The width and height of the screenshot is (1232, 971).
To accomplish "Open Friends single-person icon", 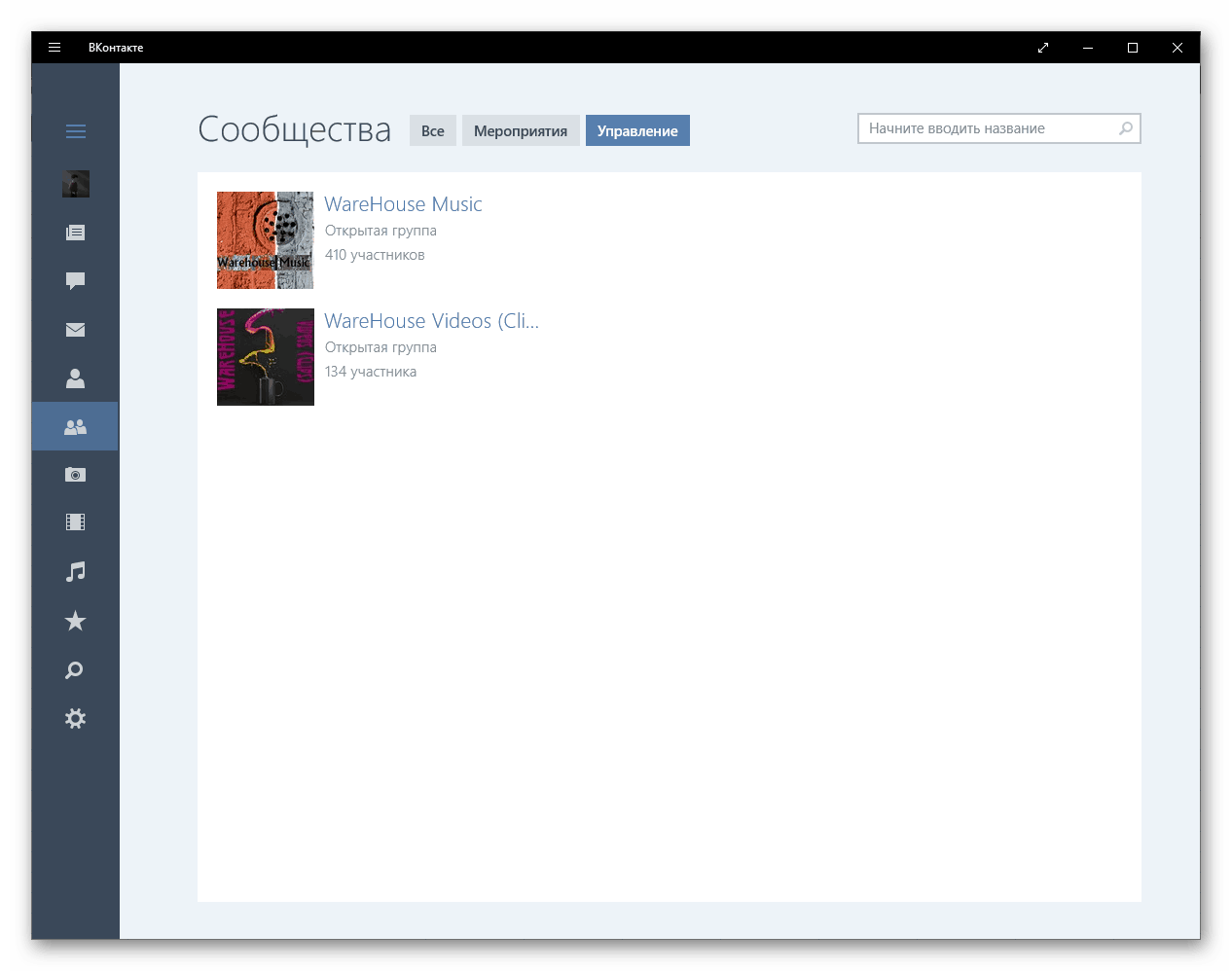I will click(x=76, y=378).
